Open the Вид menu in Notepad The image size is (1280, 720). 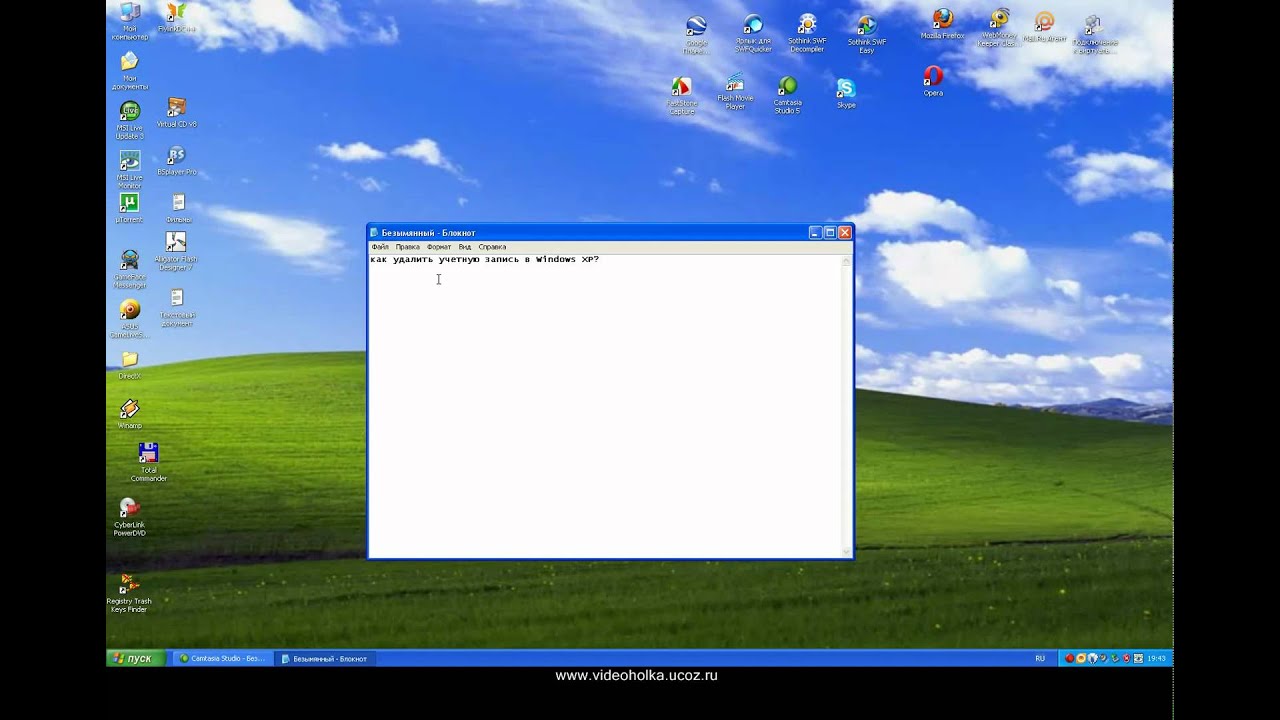tap(465, 247)
